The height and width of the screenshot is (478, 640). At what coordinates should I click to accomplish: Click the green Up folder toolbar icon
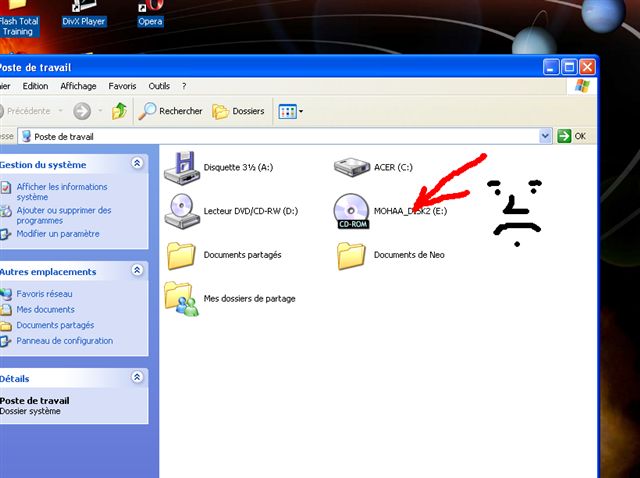point(119,111)
